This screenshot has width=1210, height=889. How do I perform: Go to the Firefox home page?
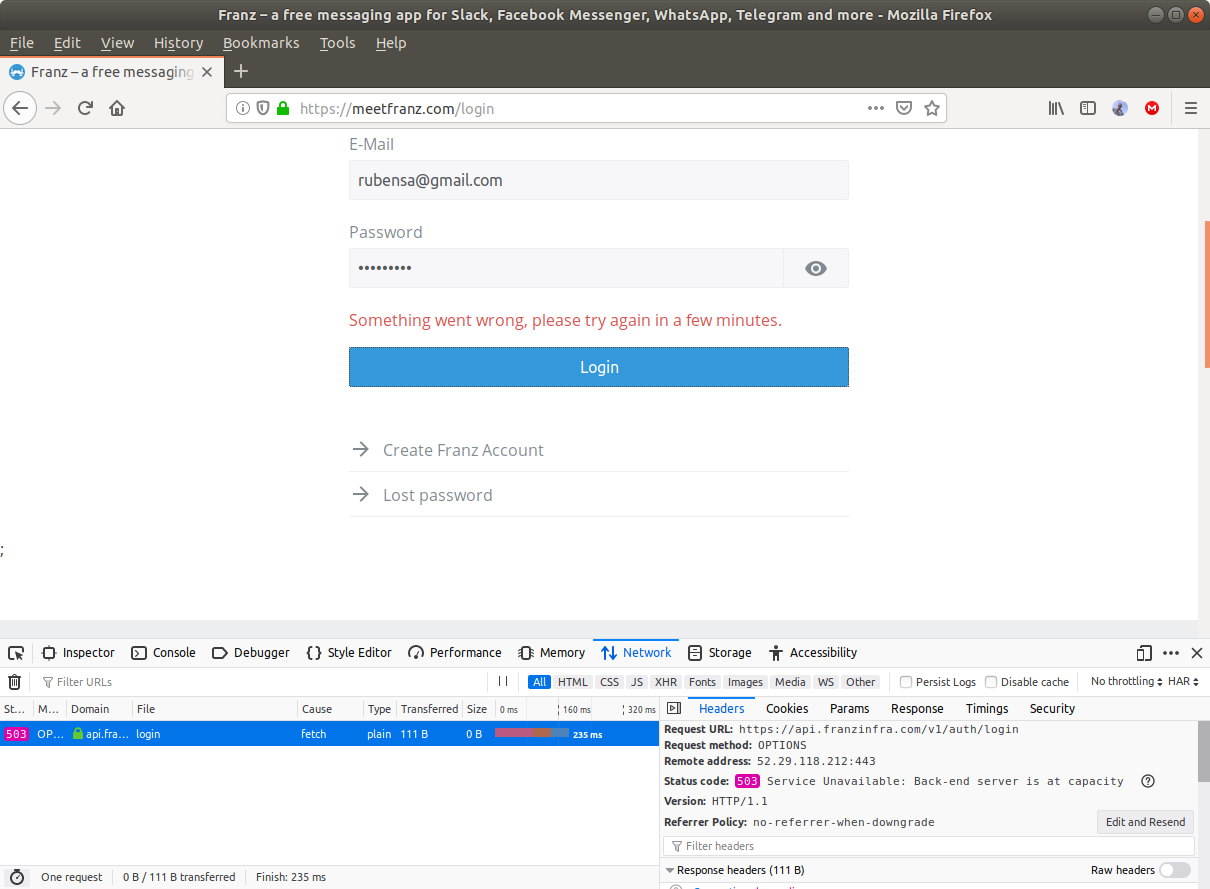tap(117, 108)
